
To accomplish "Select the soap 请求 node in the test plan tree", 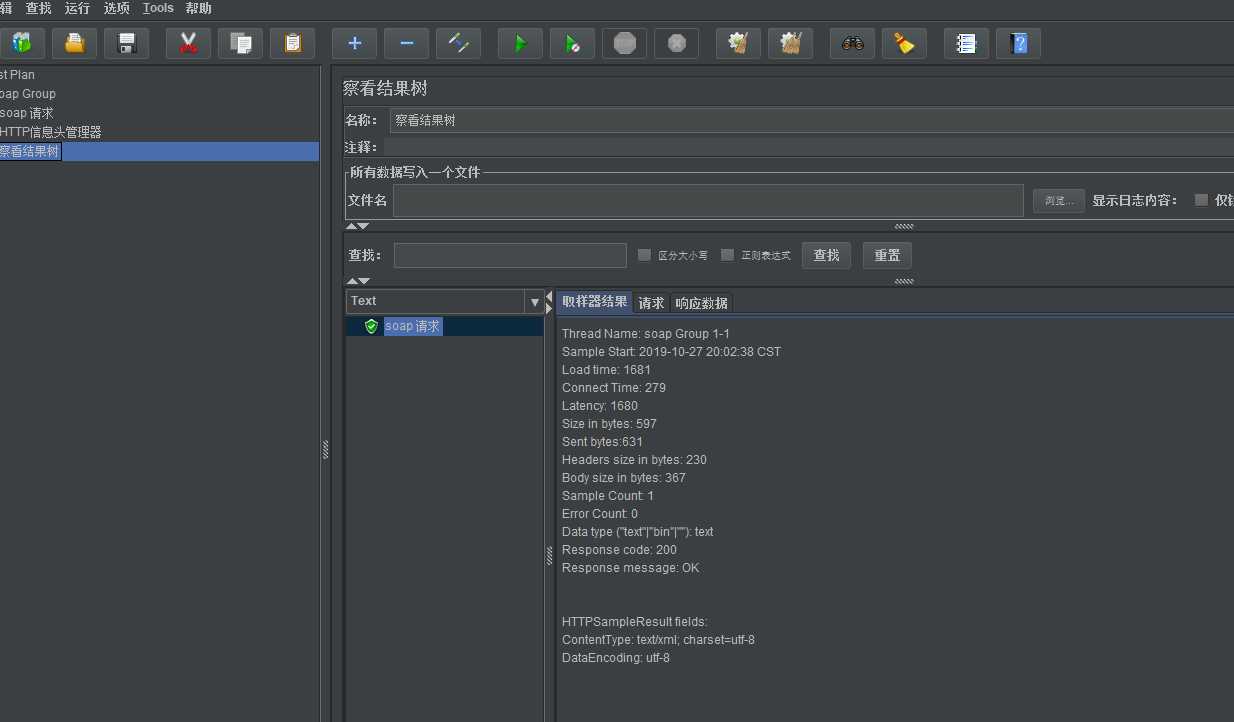I will (x=27, y=113).
